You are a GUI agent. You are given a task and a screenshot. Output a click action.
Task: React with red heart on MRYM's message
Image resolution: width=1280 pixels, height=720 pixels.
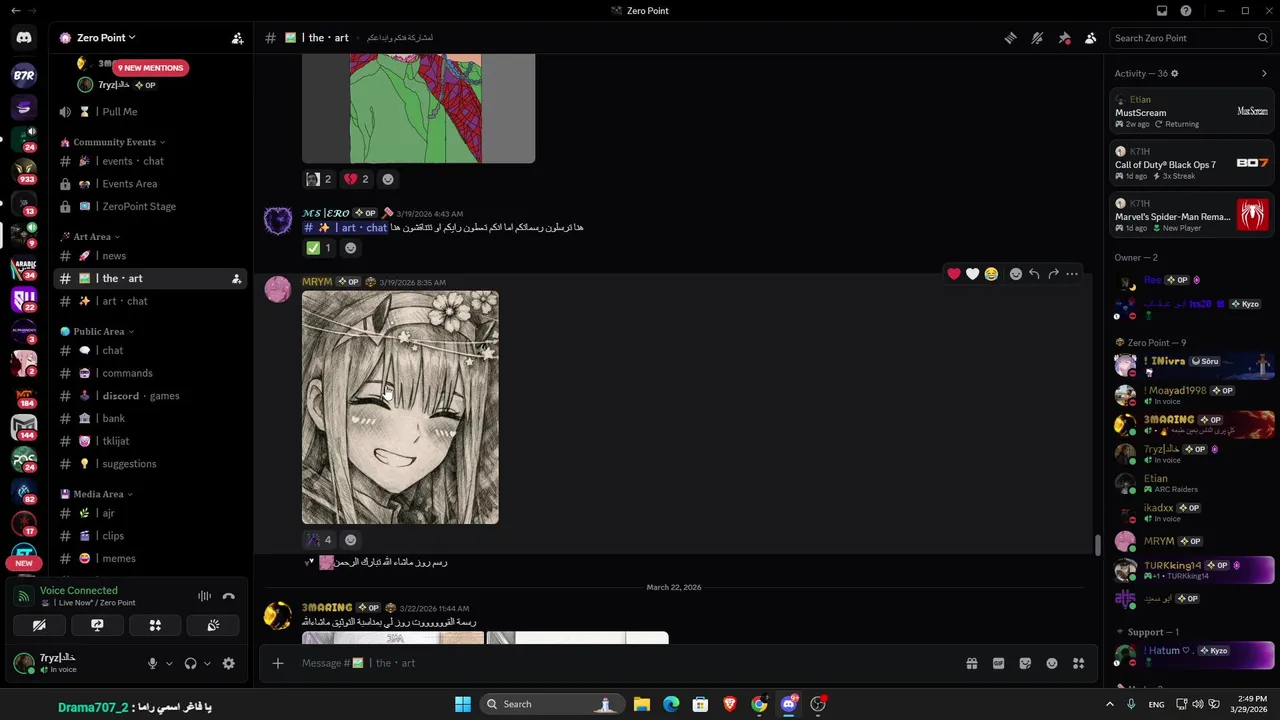tap(954, 274)
